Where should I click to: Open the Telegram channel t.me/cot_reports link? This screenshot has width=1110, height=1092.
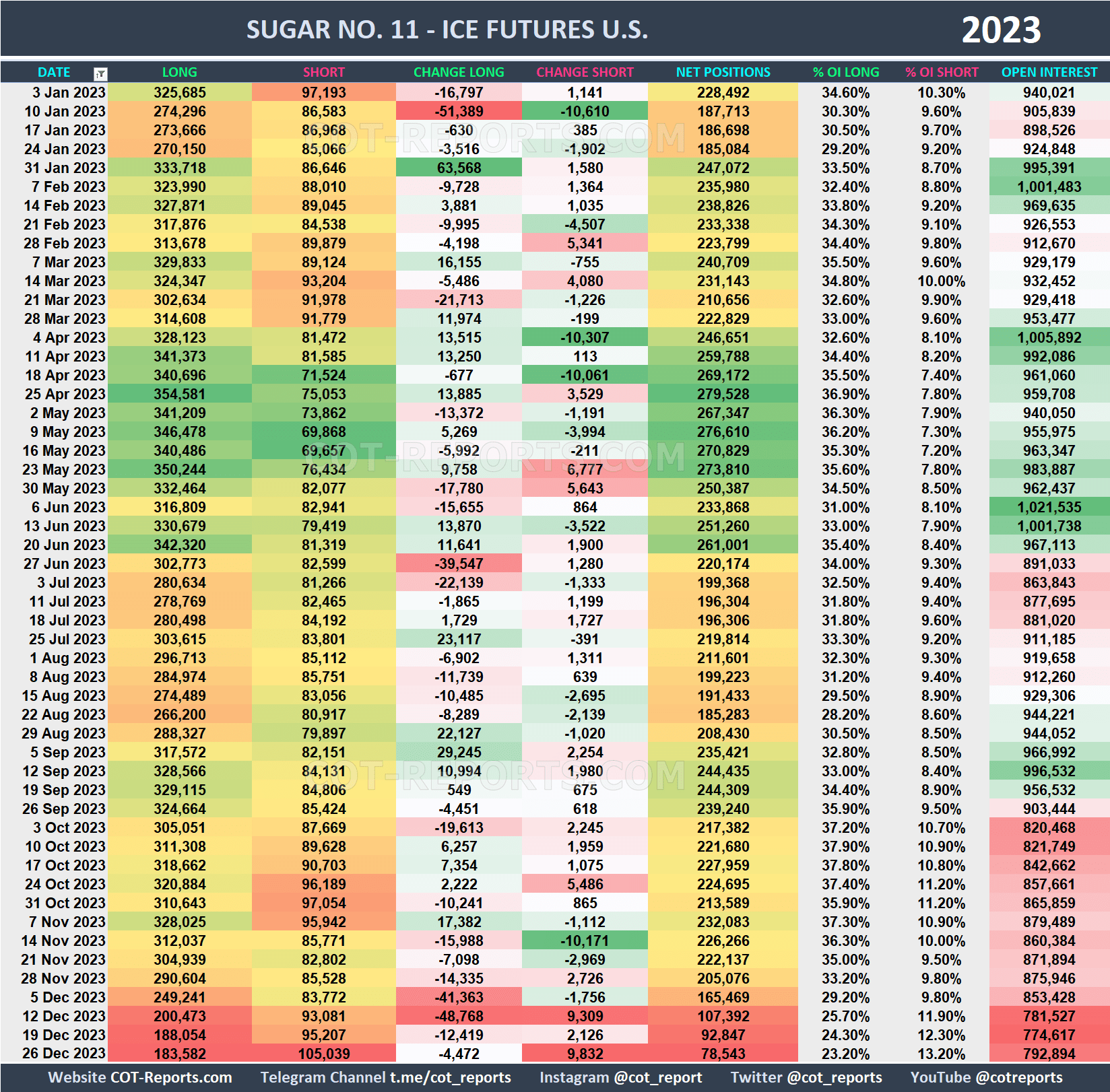pyautogui.click(x=384, y=1077)
